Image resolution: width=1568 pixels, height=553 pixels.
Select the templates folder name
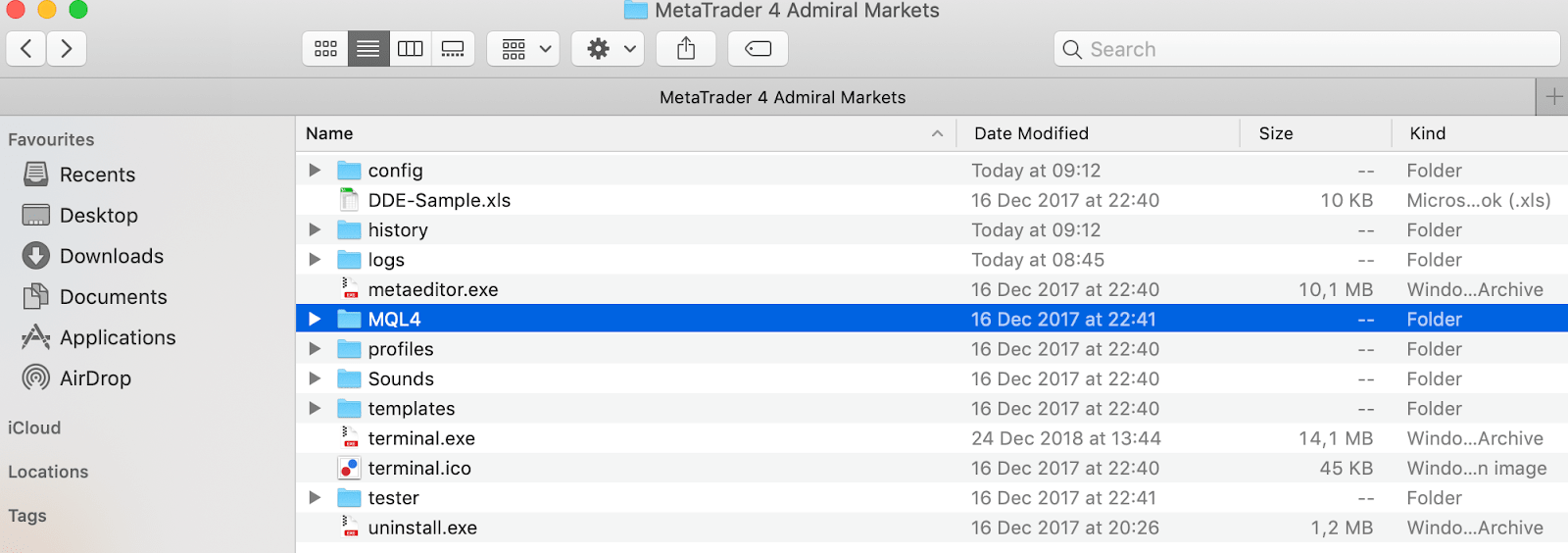(x=412, y=409)
